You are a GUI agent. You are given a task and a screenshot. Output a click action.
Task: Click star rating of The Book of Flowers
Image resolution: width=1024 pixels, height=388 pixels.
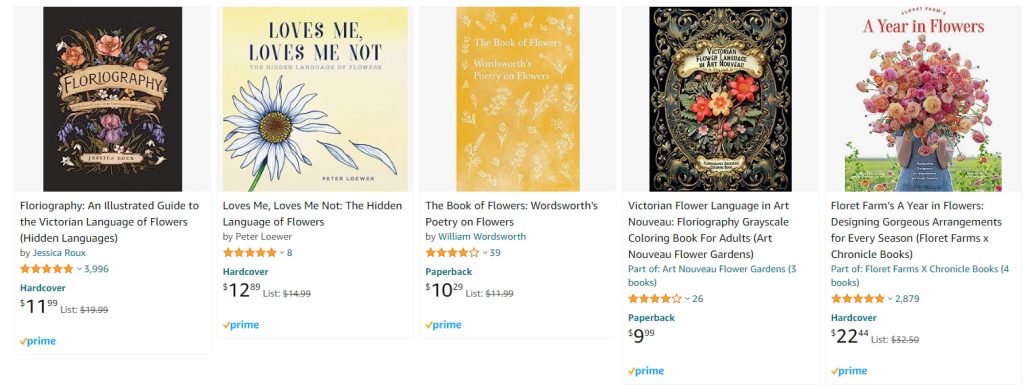452,253
